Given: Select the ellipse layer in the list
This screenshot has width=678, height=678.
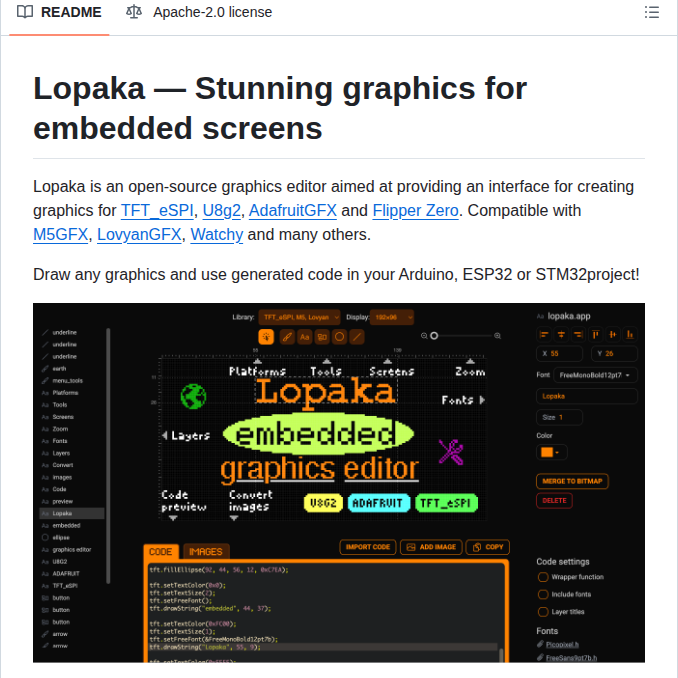Looking at the screenshot, I should click(73, 538).
